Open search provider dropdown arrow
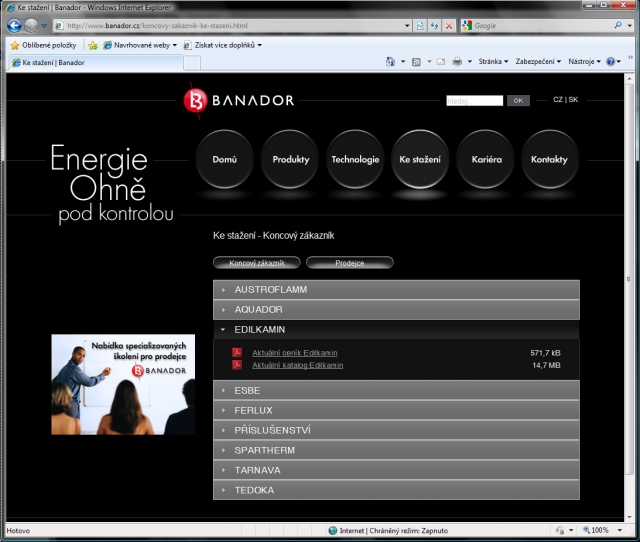 point(629,26)
